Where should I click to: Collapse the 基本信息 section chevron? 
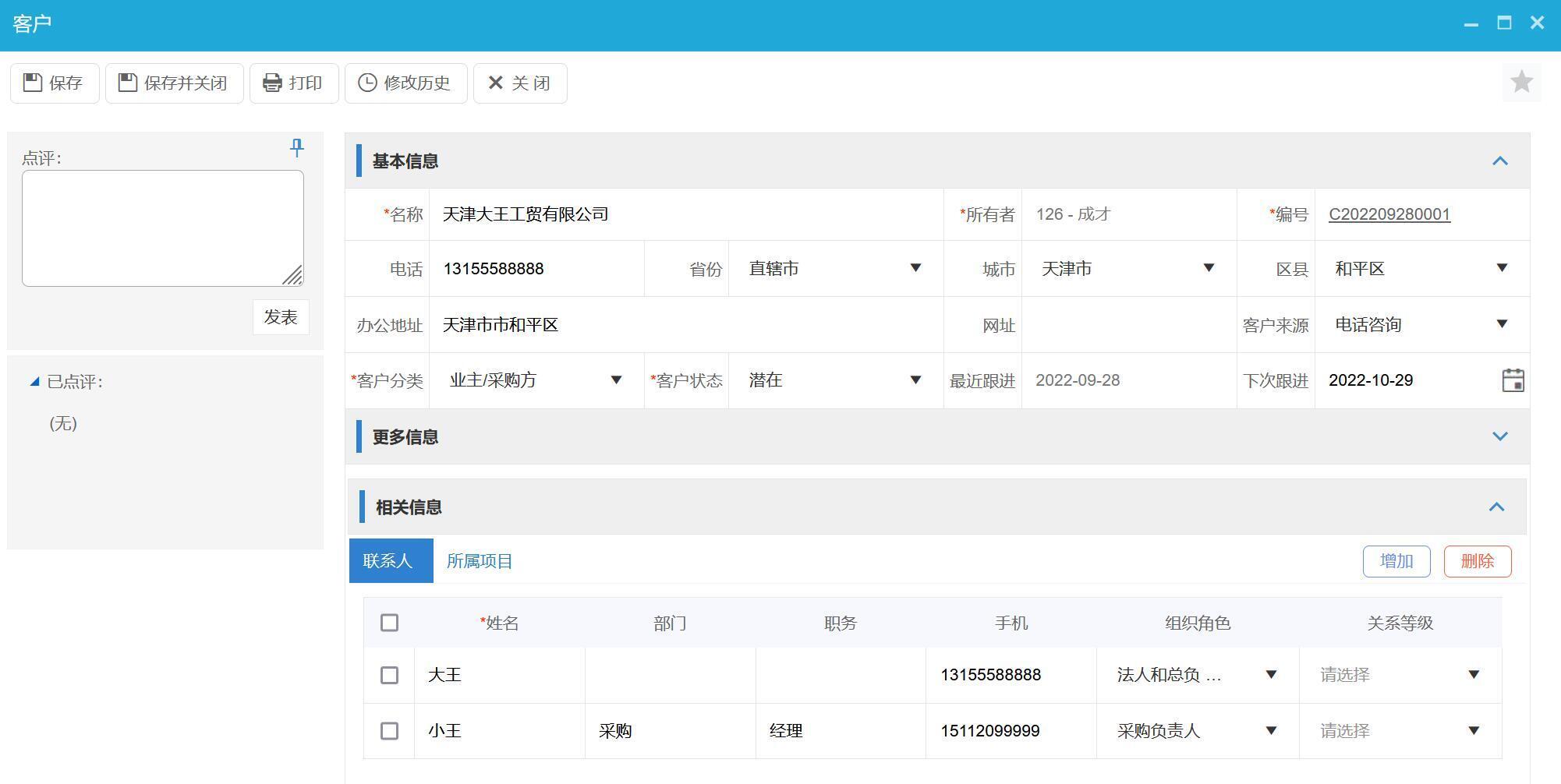pos(1499,161)
